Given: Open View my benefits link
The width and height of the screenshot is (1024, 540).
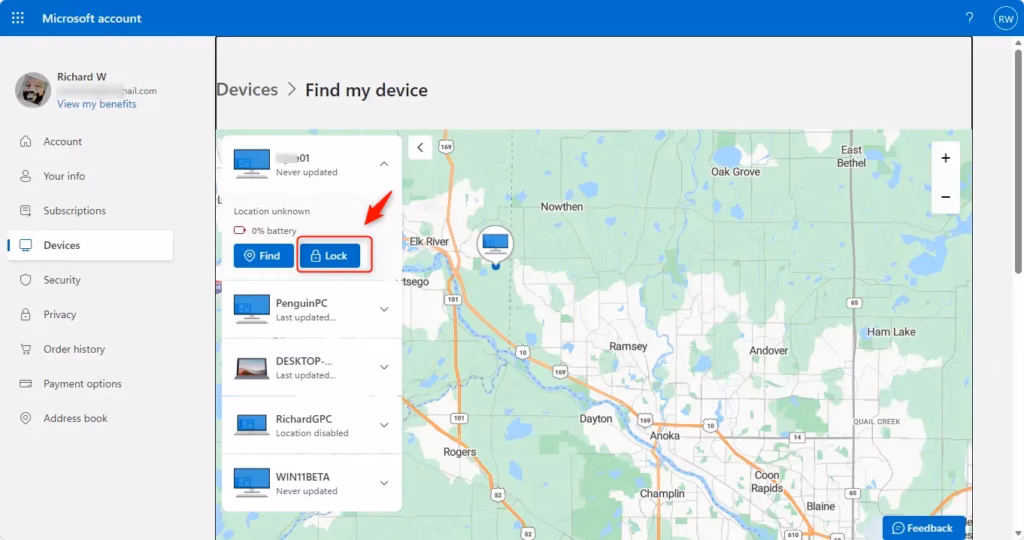Looking at the screenshot, I should [x=97, y=104].
